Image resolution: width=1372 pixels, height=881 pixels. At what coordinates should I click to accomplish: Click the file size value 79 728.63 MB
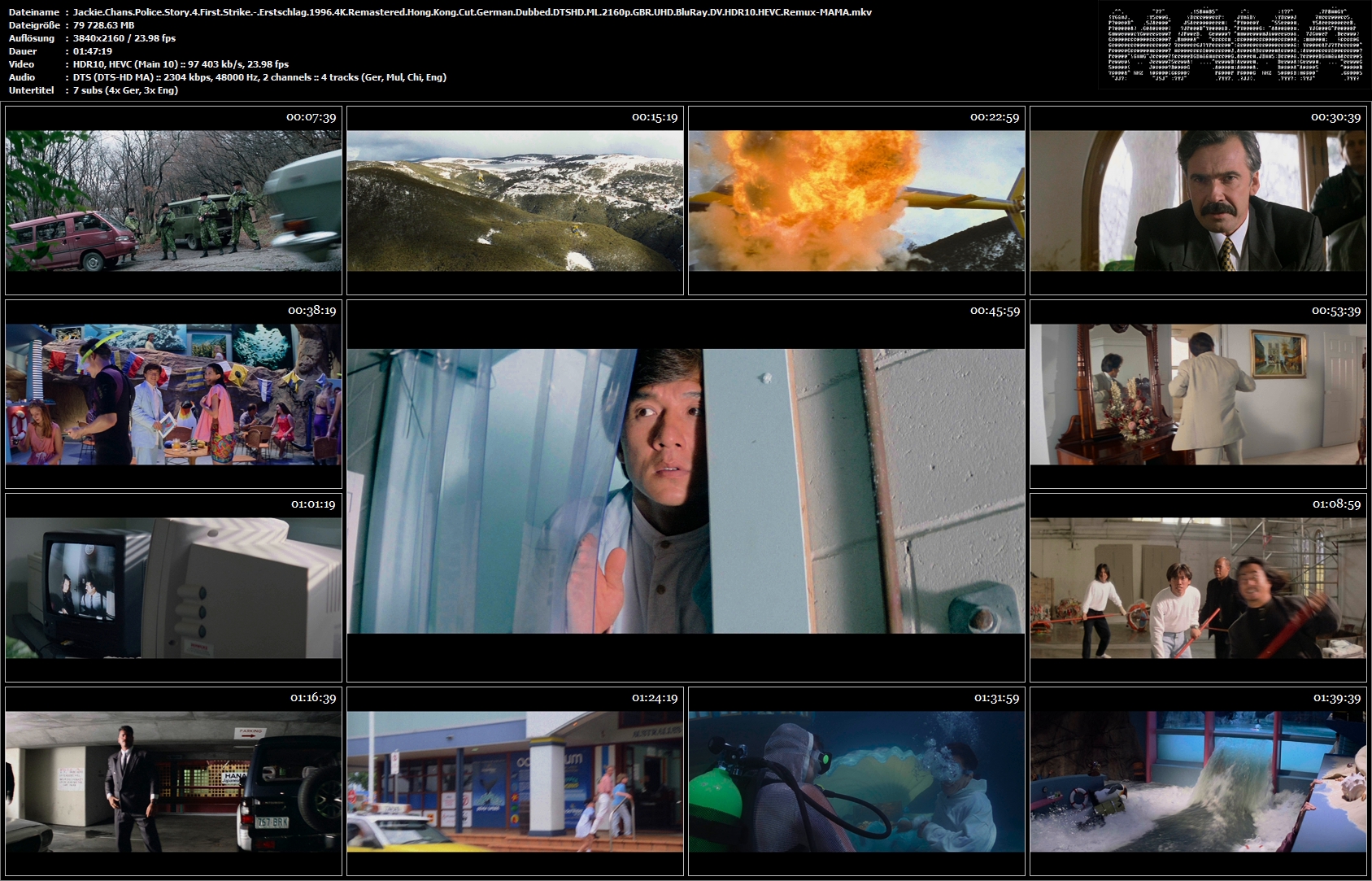tap(104, 25)
